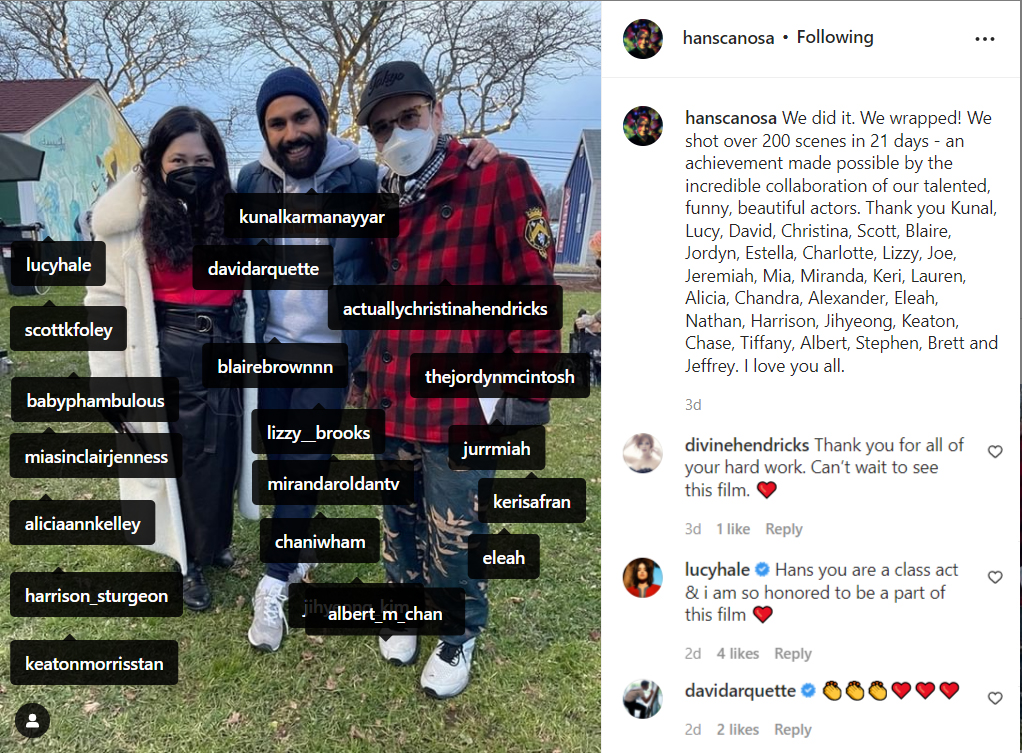Image resolution: width=1022 pixels, height=753 pixels.
Task: Open the kunalkarmanayyar photo tag
Action: [x=312, y=216]
